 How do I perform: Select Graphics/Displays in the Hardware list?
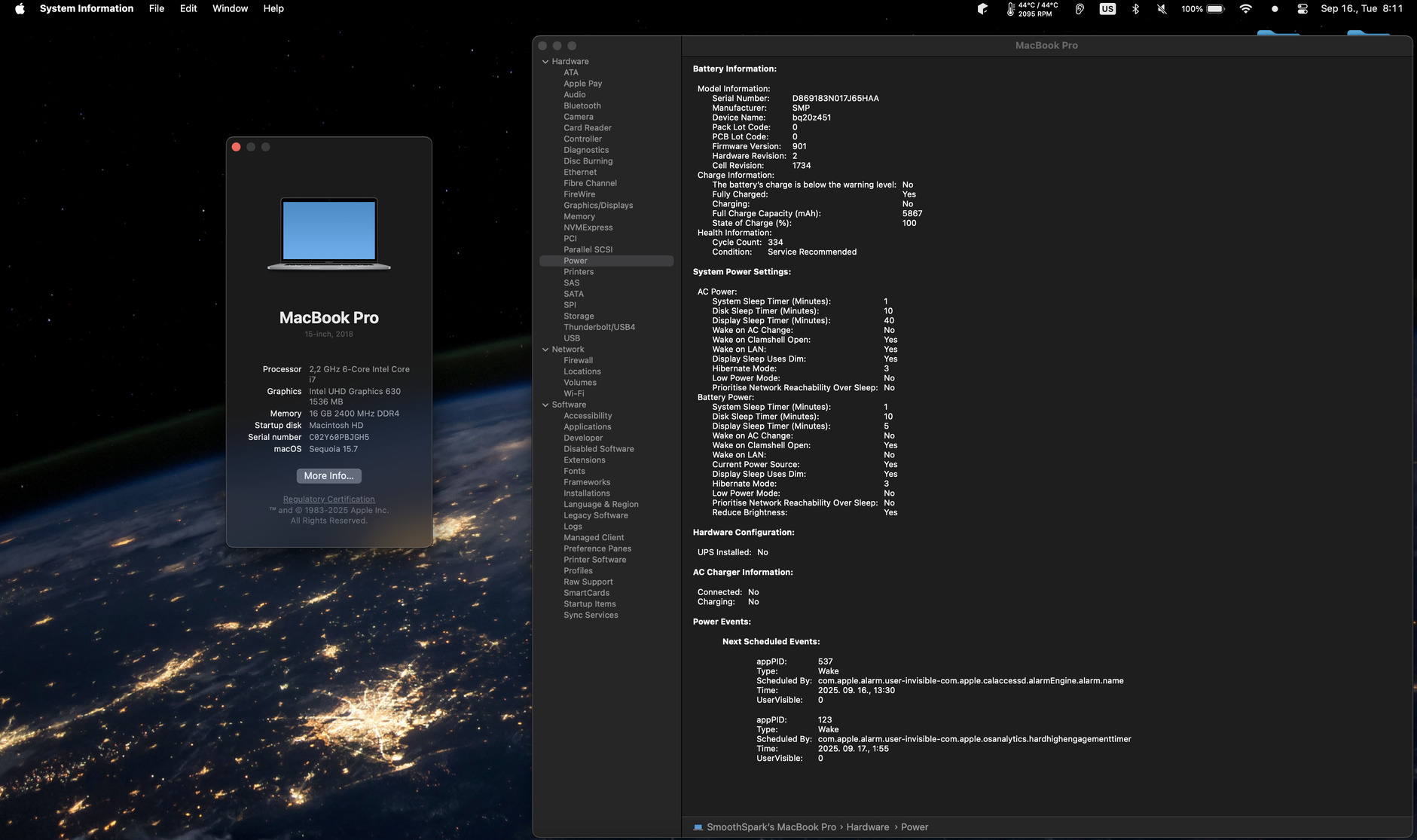pos(598,206)
